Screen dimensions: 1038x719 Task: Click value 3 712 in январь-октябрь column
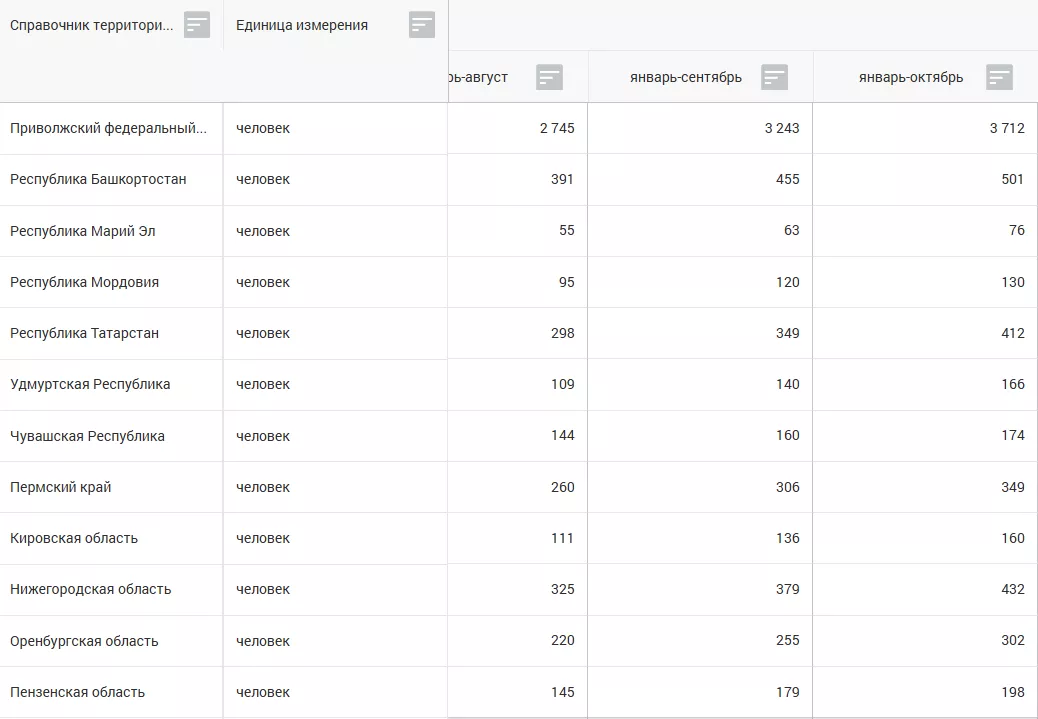[1006, 129]
